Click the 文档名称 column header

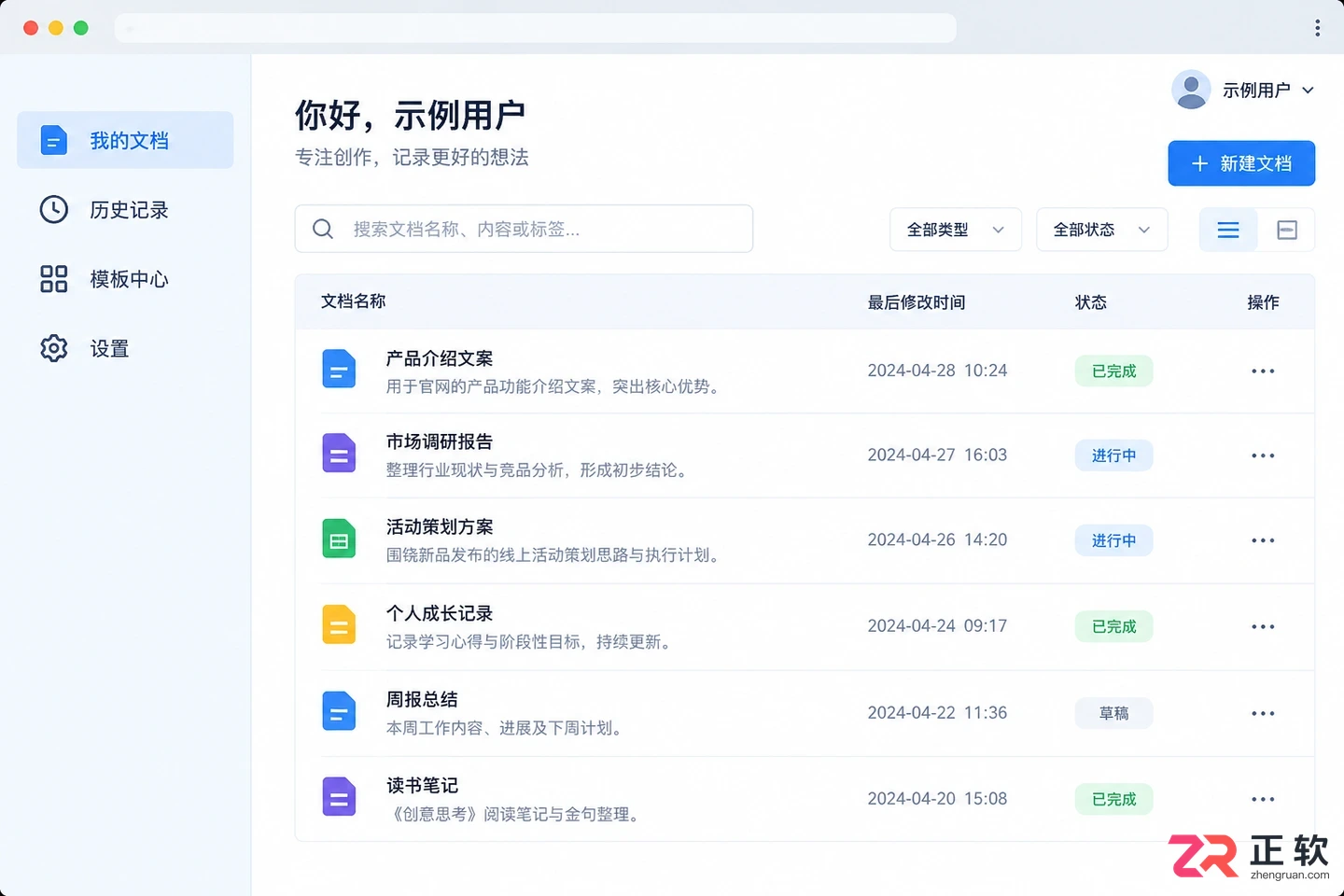coord(353,301)
